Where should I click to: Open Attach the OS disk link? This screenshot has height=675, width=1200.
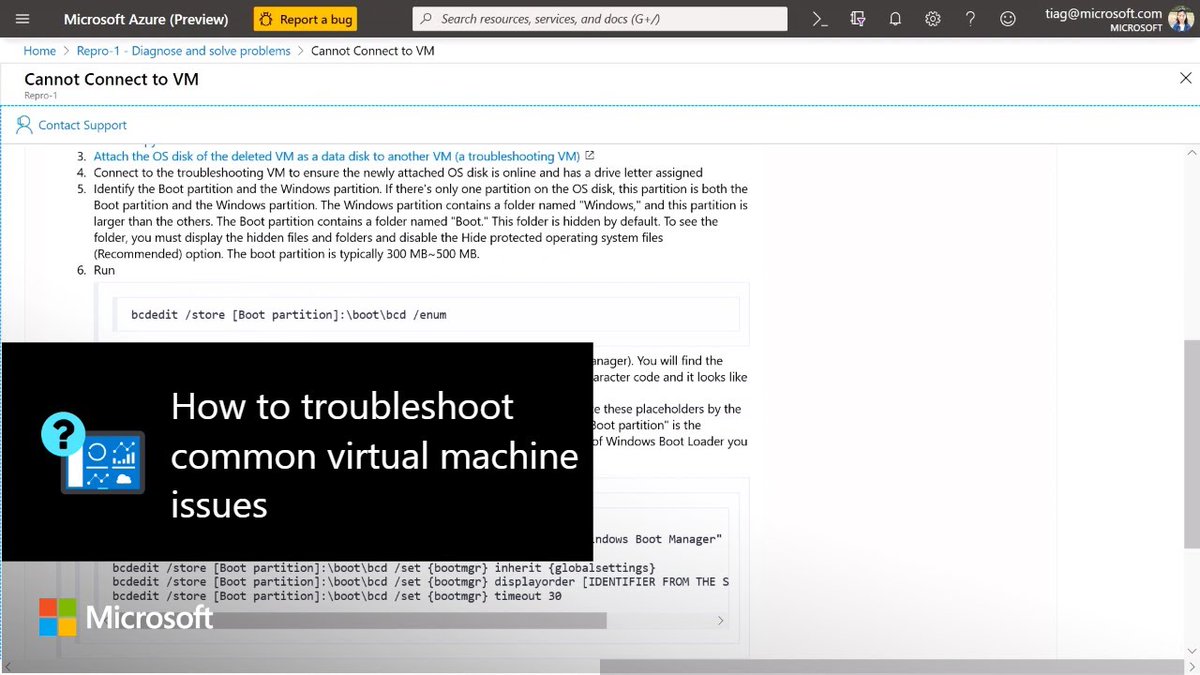point(337,157)
